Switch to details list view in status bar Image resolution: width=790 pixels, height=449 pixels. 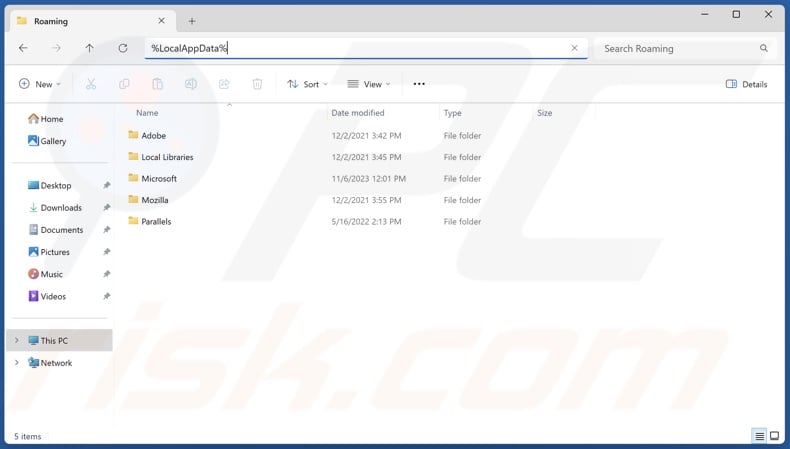(x=759, y=436)
